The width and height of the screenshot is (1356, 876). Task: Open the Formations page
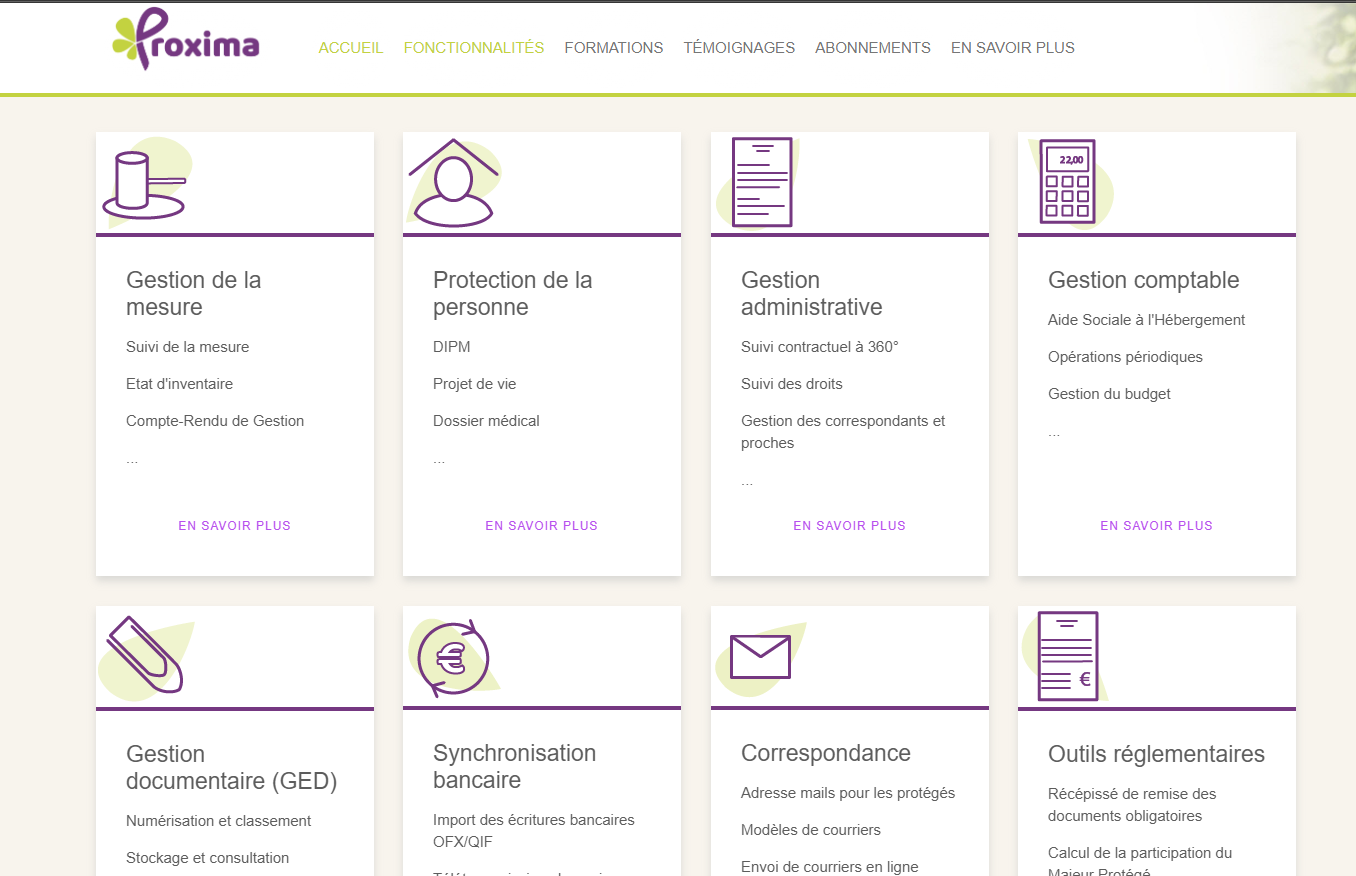click(x=614, y=48)
